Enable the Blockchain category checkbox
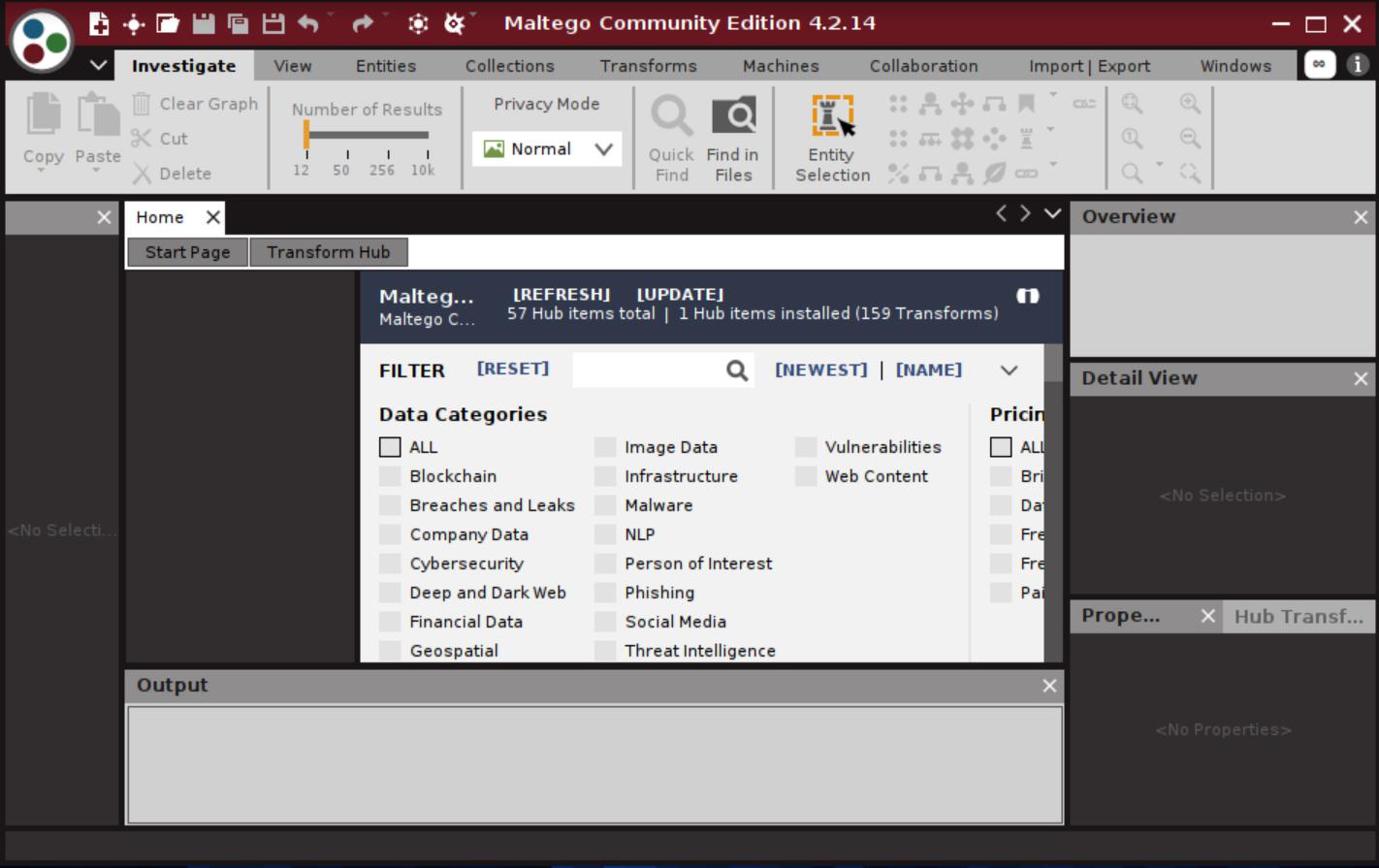Viewport: 1379px width, 868px height. click(x=390, y=476)
